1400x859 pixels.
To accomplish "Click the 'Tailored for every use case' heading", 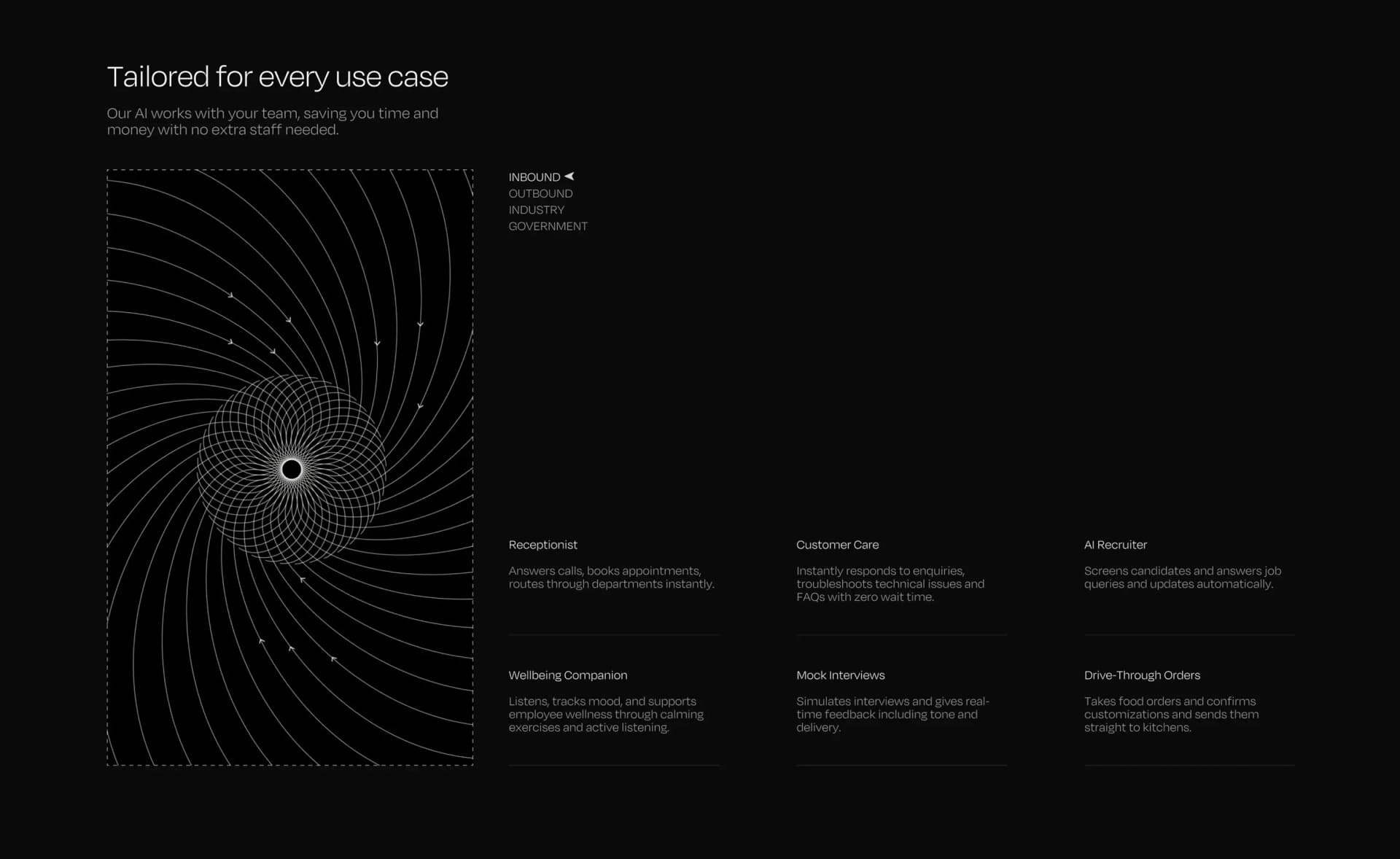I will (277, 77).
